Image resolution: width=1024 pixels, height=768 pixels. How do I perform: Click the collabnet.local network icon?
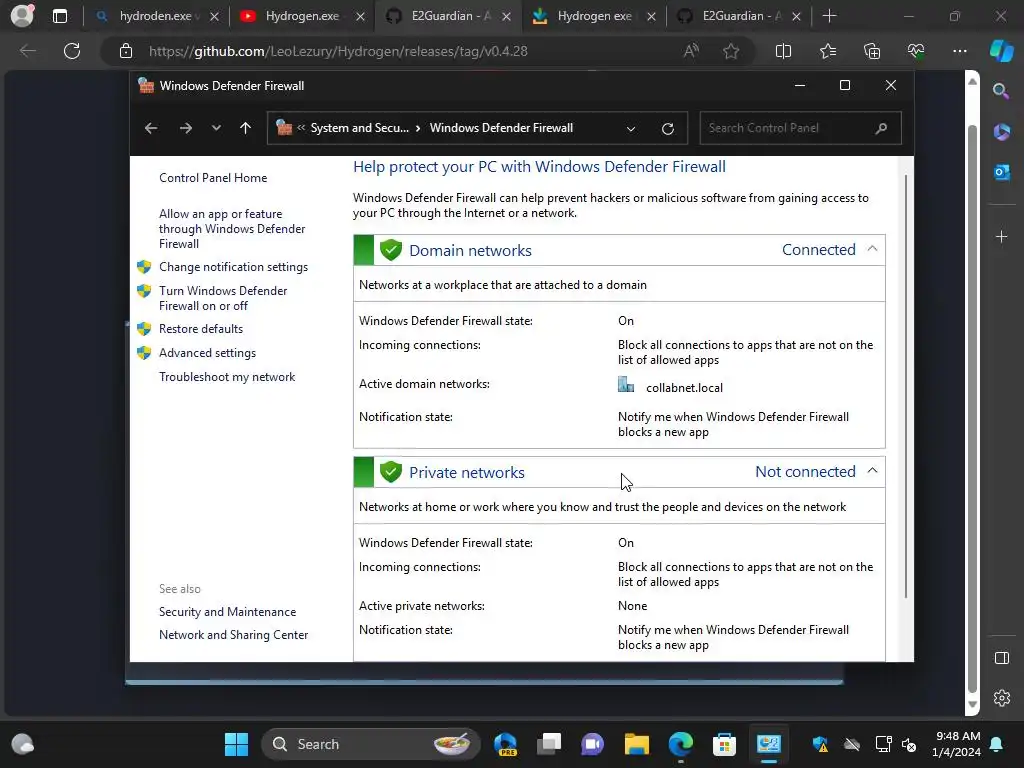click(x=626, y=385)
